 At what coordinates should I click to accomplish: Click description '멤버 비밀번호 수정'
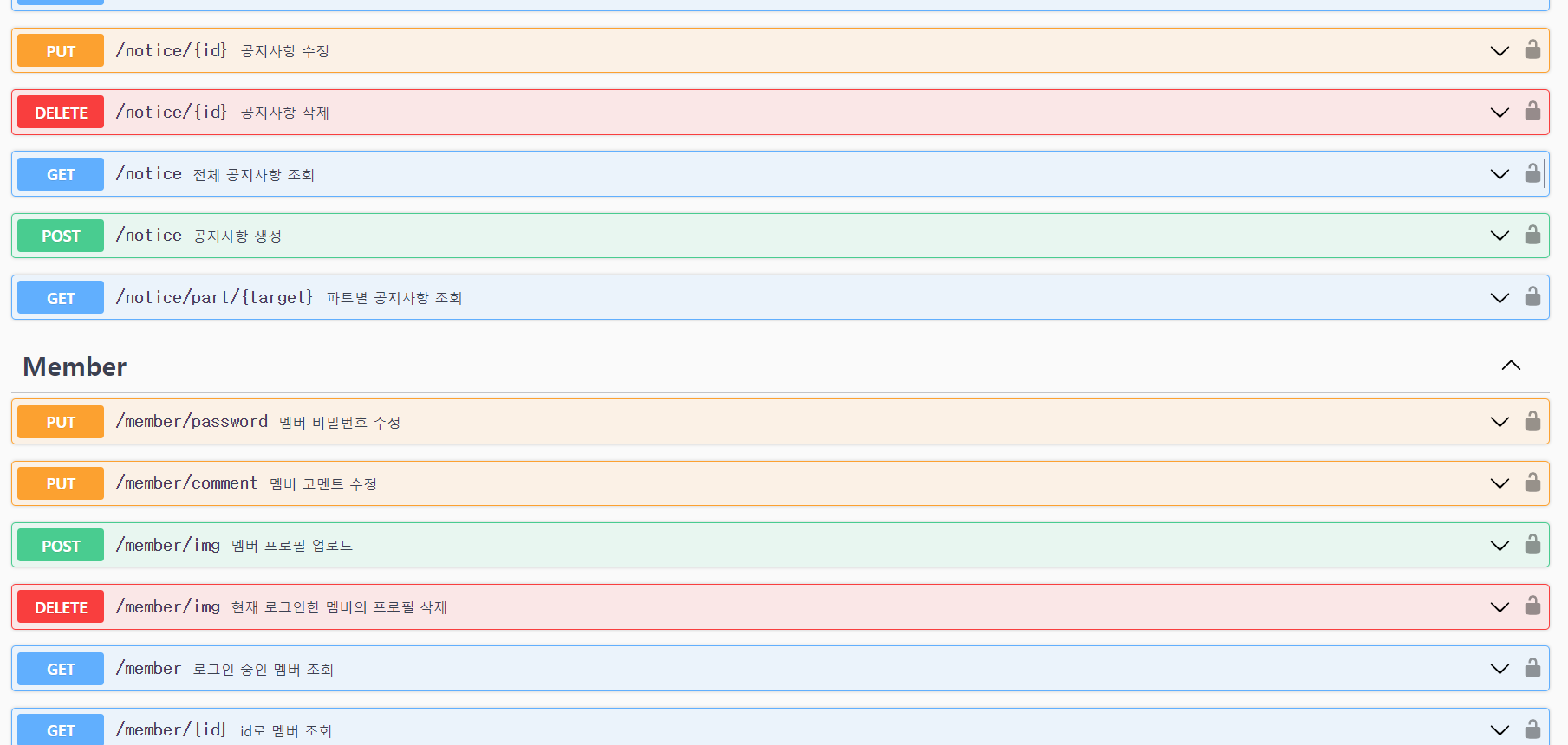340,423
